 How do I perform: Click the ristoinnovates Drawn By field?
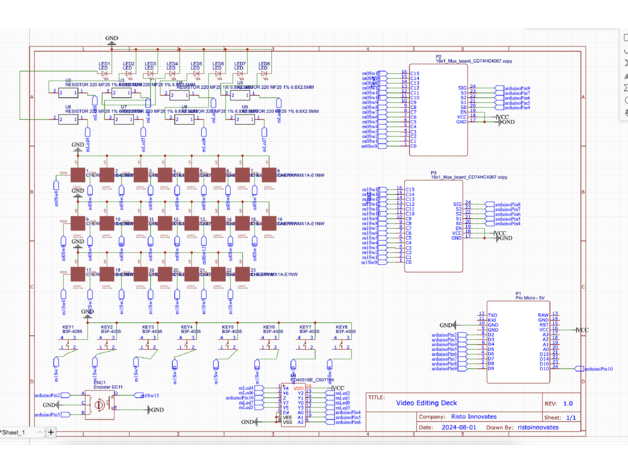[538, 427]
